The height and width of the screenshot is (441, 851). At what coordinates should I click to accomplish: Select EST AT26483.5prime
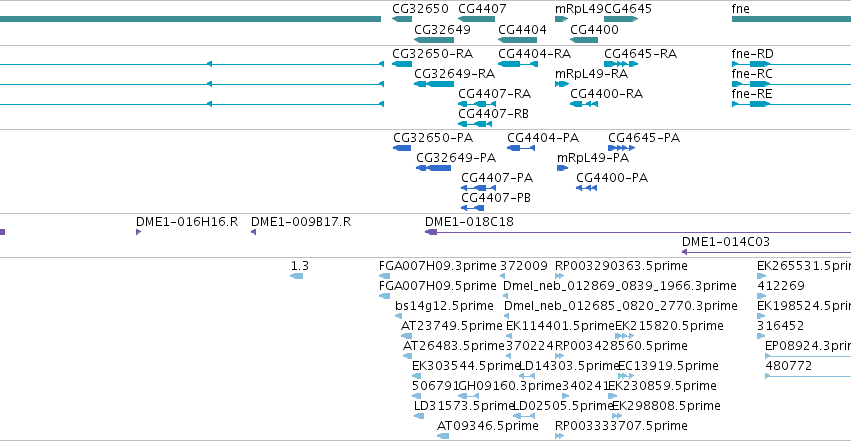click(x=407, y=356)
